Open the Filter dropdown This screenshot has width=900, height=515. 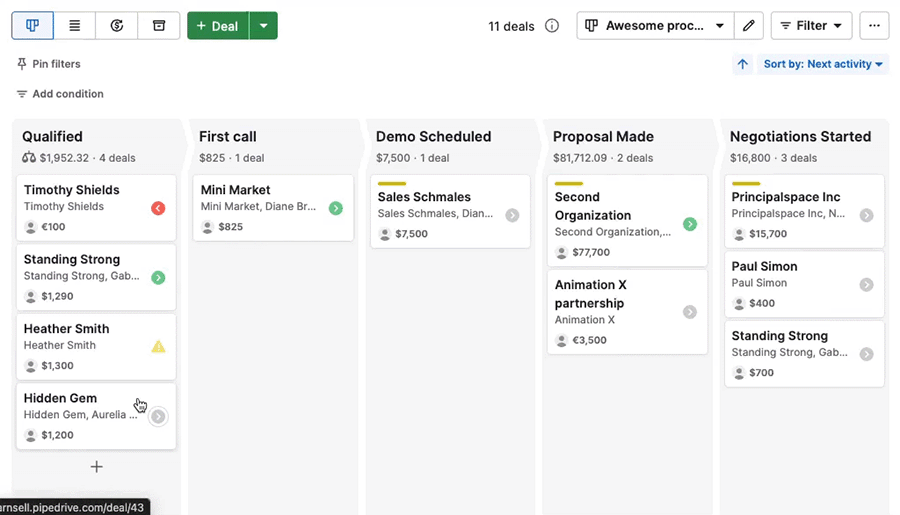coord(811,26)
